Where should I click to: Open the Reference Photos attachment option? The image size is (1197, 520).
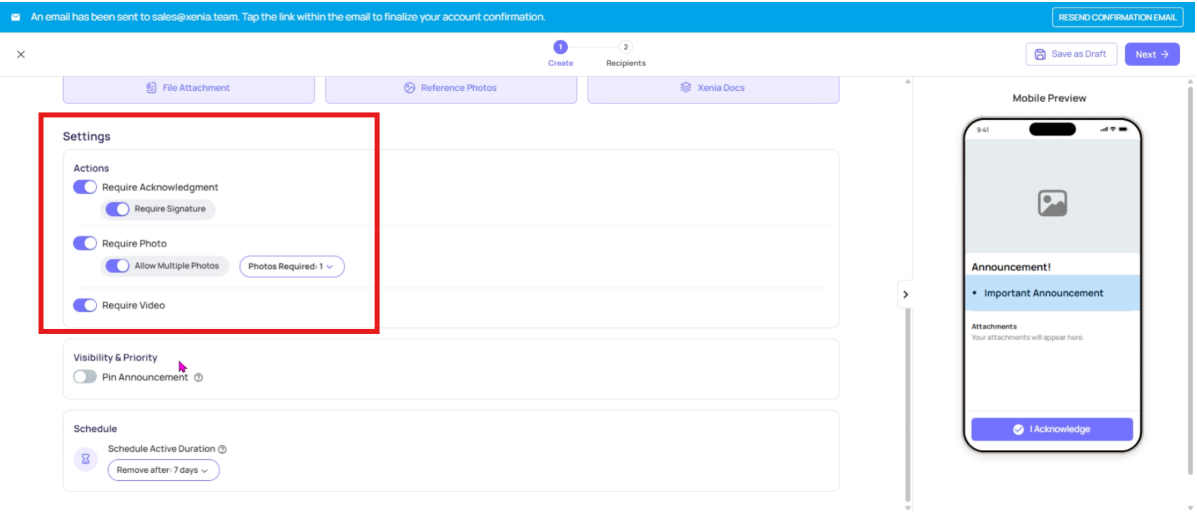point(451,88)
